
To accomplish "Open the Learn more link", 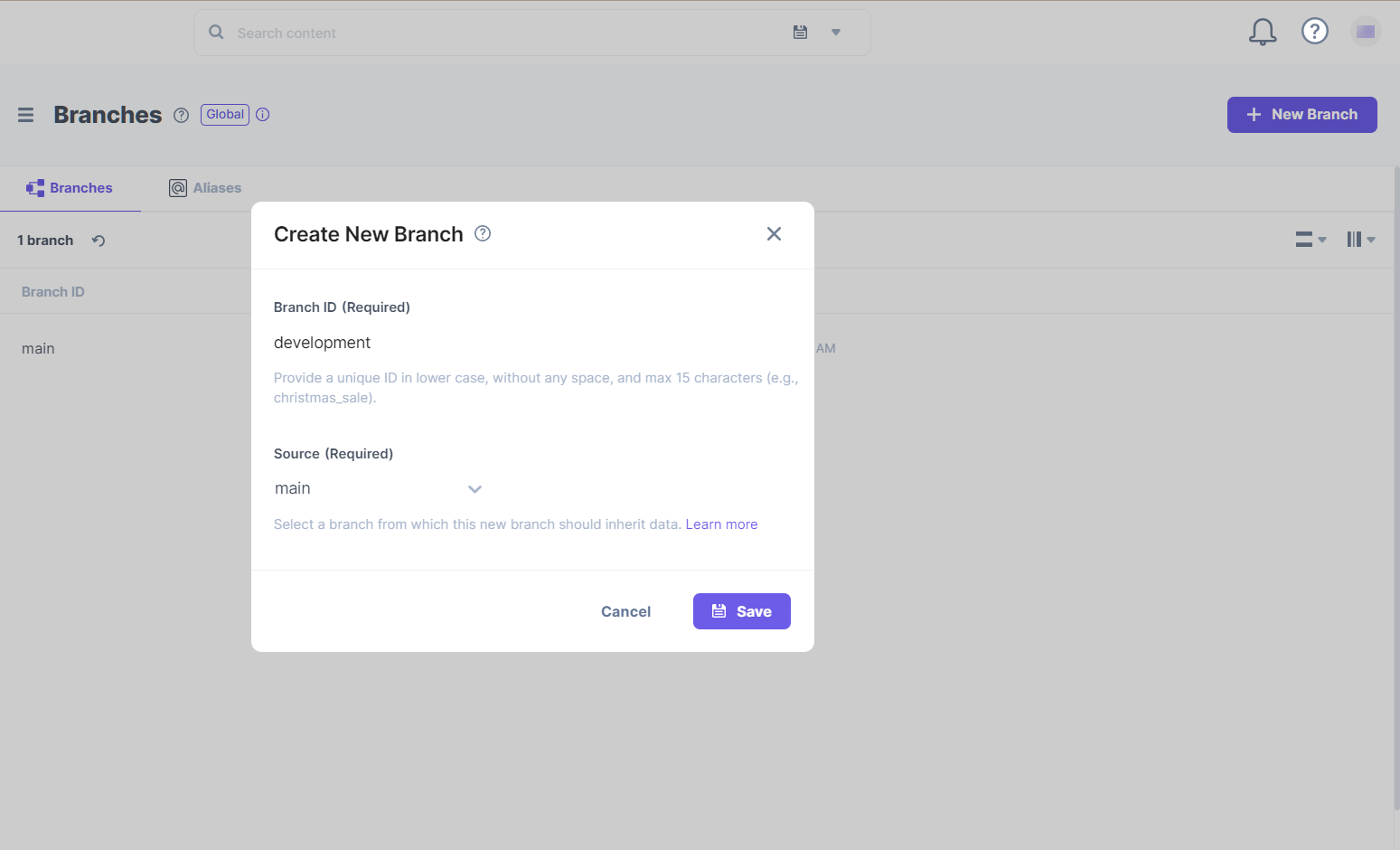I will [721, 524].
